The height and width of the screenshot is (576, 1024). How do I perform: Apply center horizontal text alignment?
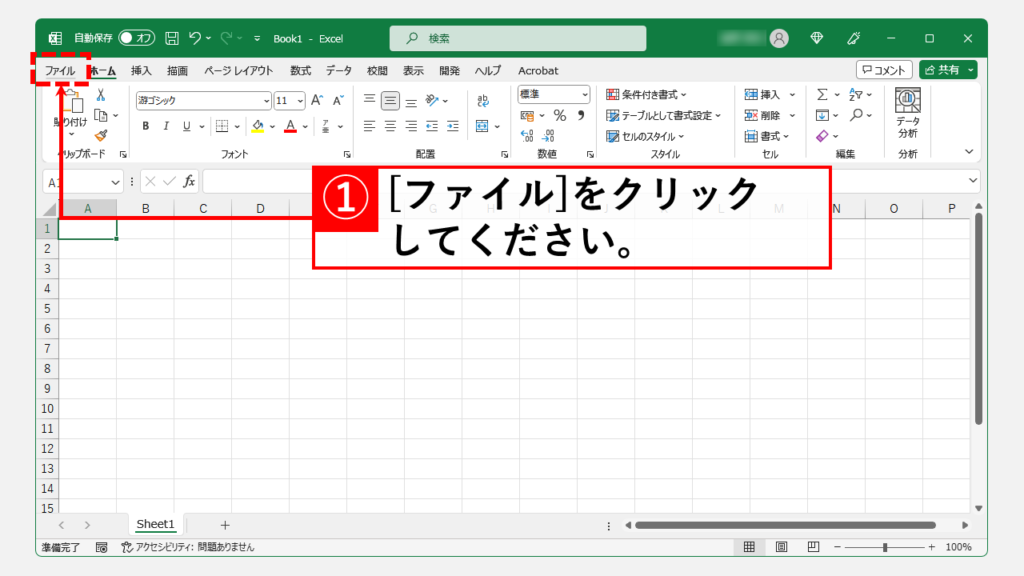point(390,126)
